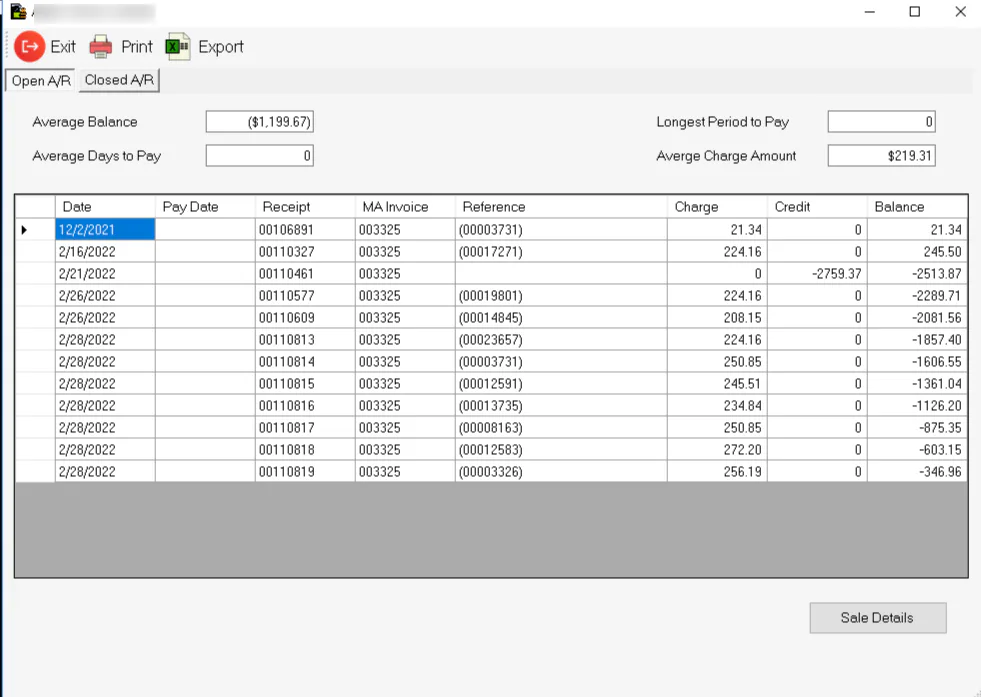Click the Average Days to Pay field
This screenshot has height=697, width=981.
point(260,156)
